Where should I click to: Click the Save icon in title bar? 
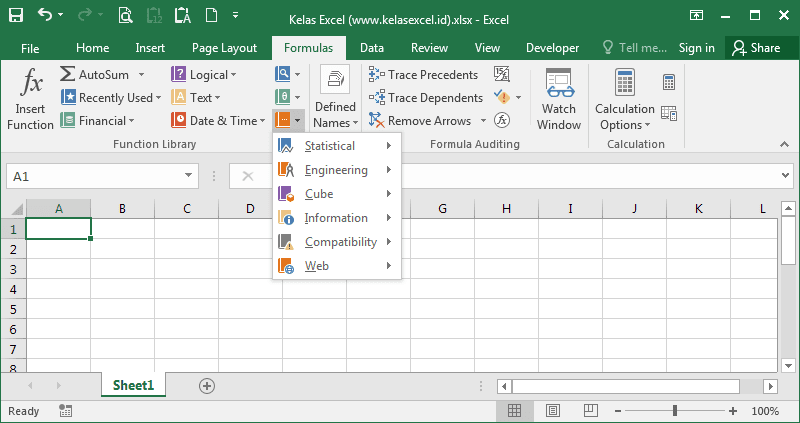click(x=16, y=15)
